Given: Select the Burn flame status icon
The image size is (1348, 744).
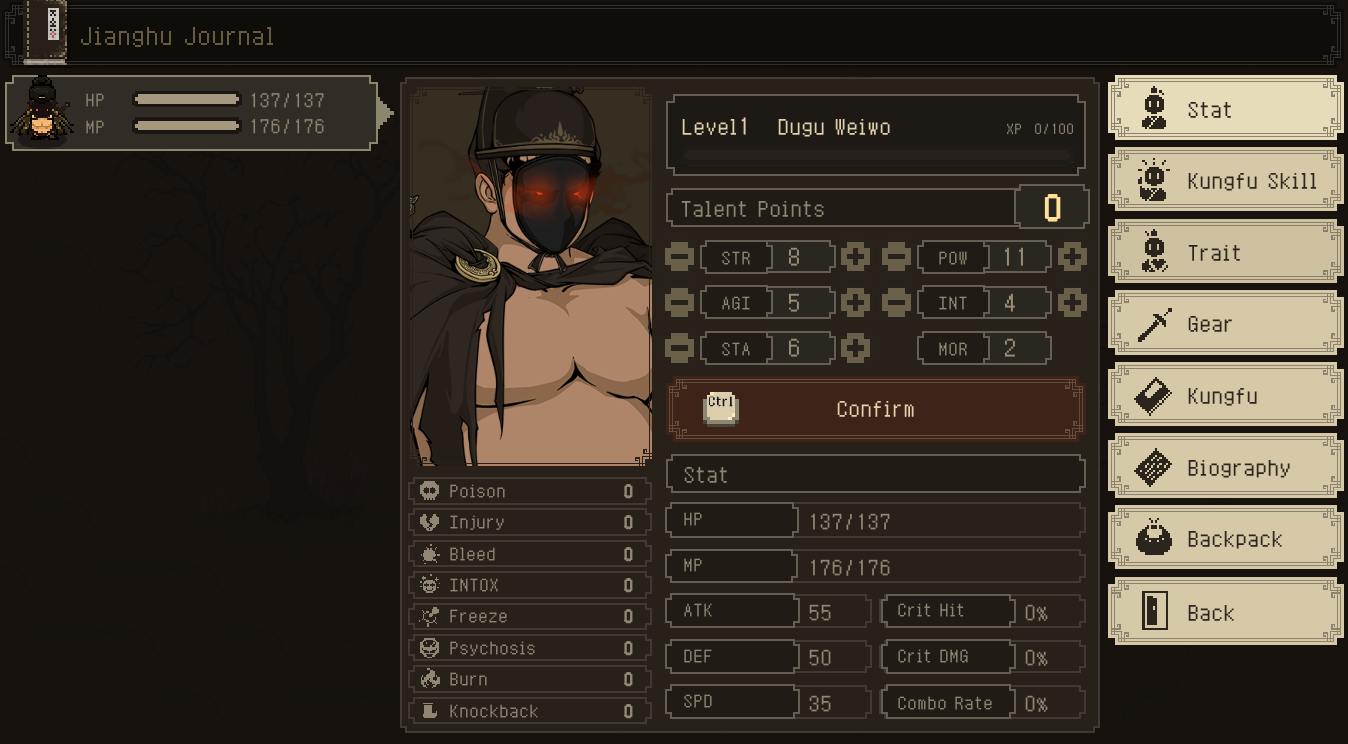Looking at the screenshot, I should [429, 679].
